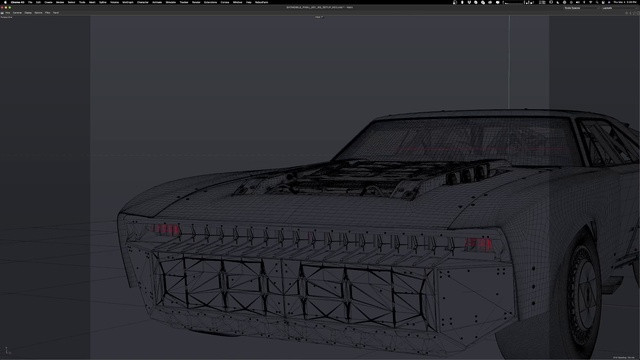This screenshot has width=640, height=360.
Task: Open the Volume menu
Action: click(115, 2)
